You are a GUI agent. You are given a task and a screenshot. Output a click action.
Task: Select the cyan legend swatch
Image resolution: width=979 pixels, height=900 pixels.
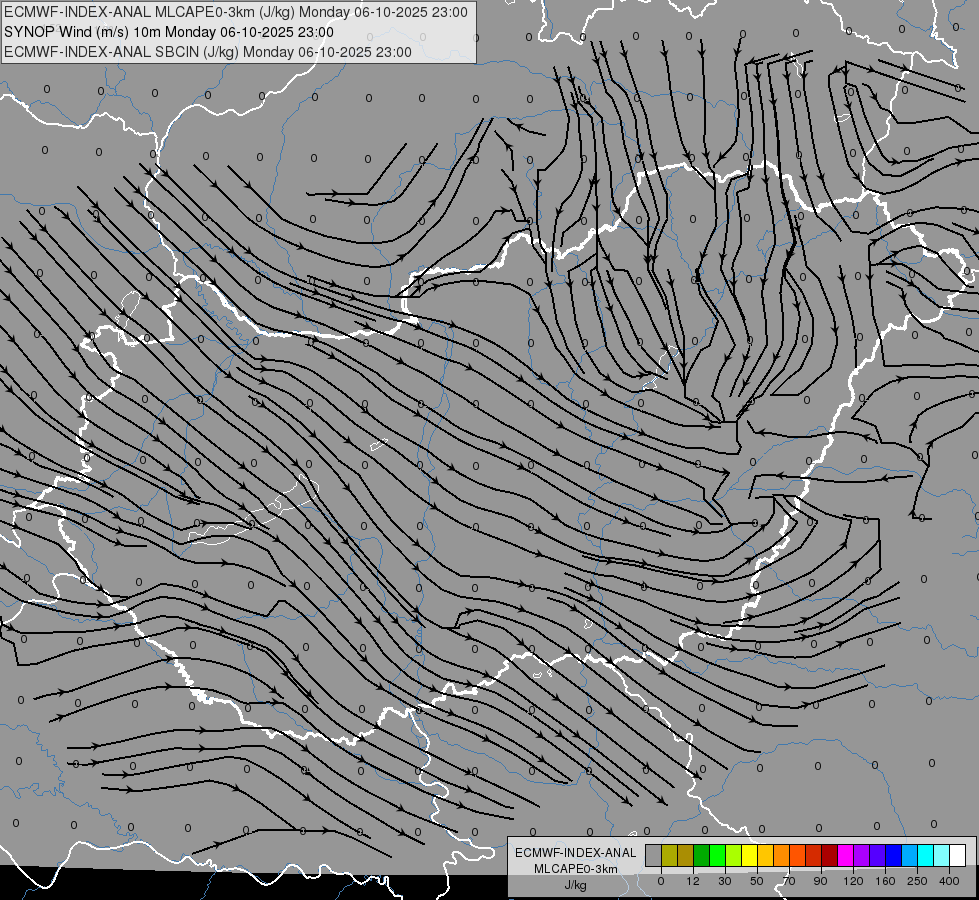tap(926, 856)
